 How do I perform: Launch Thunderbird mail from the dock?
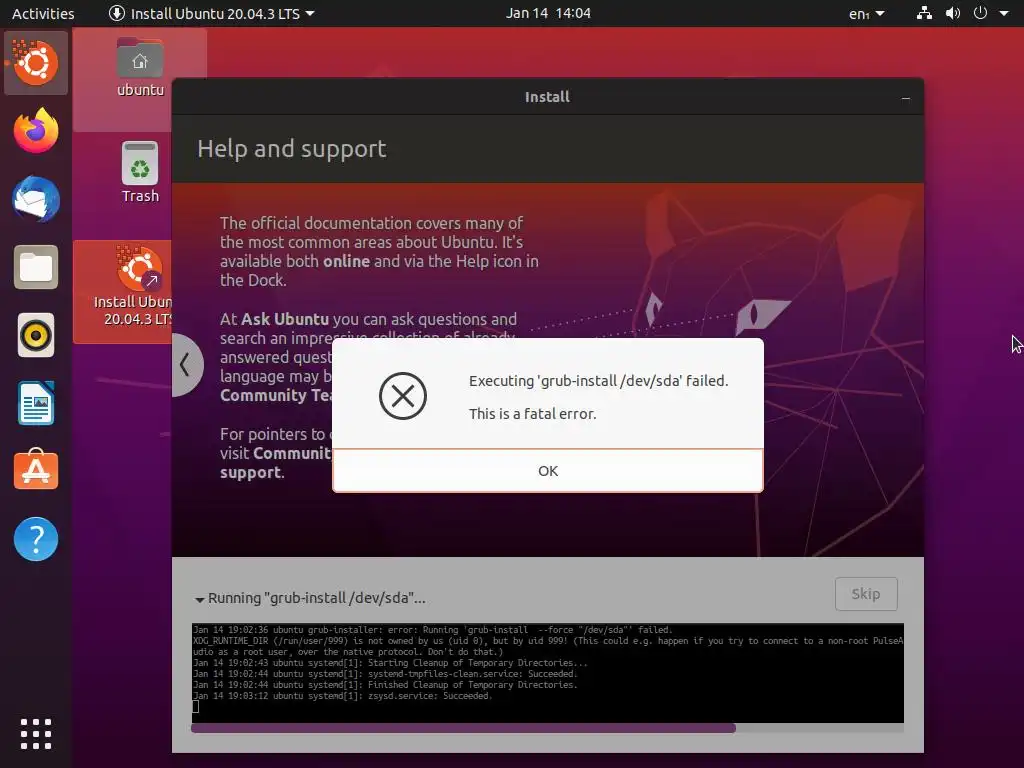click(x=36, y=199)
